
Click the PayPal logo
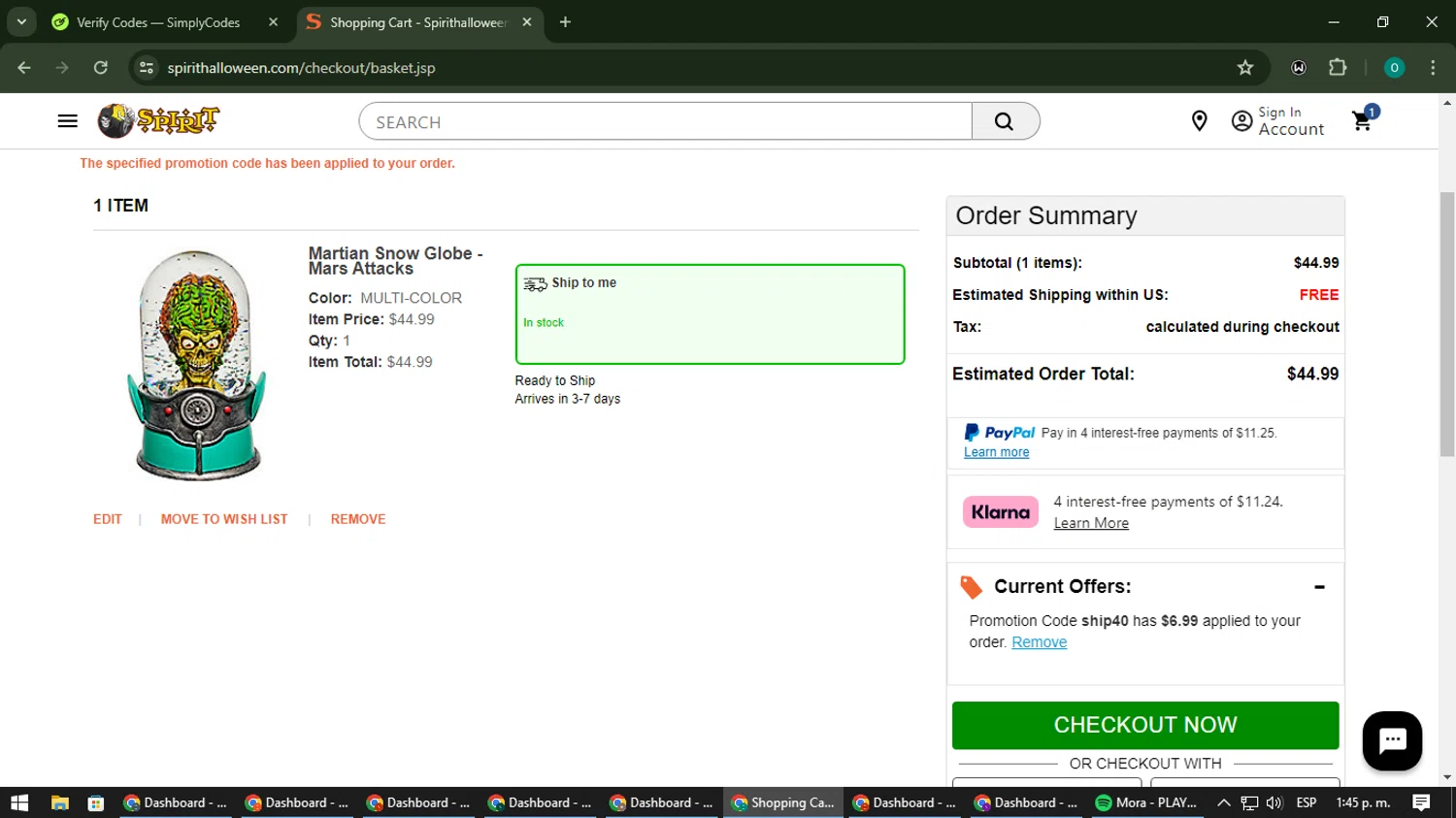pyautogui.click(x=1000, y=433)
